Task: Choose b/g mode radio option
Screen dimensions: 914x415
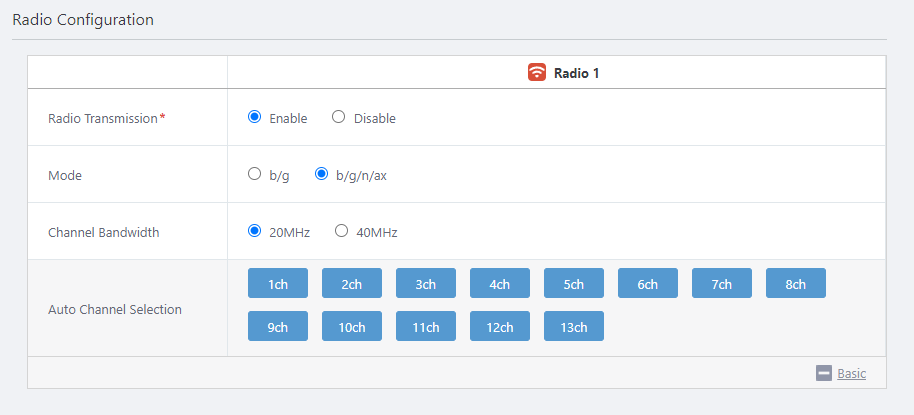Action: point(254,174)
